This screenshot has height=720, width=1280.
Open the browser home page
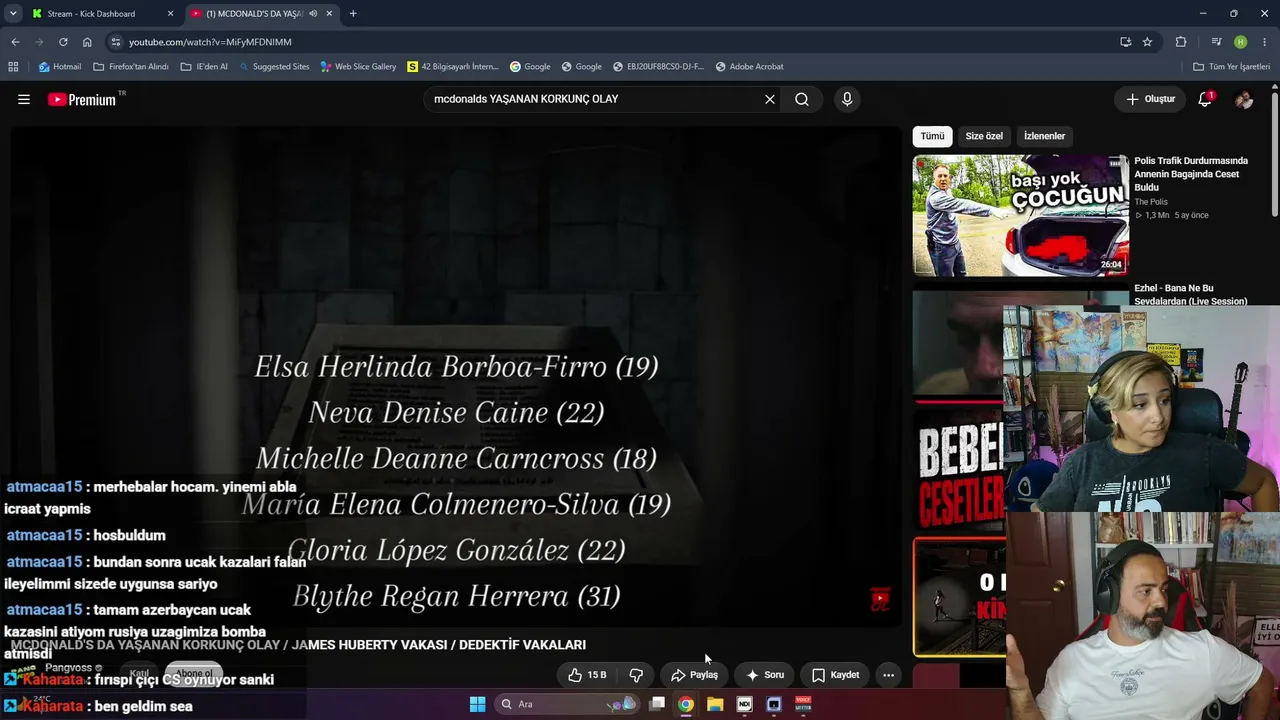pyautogui.click(x=87, y=42)
